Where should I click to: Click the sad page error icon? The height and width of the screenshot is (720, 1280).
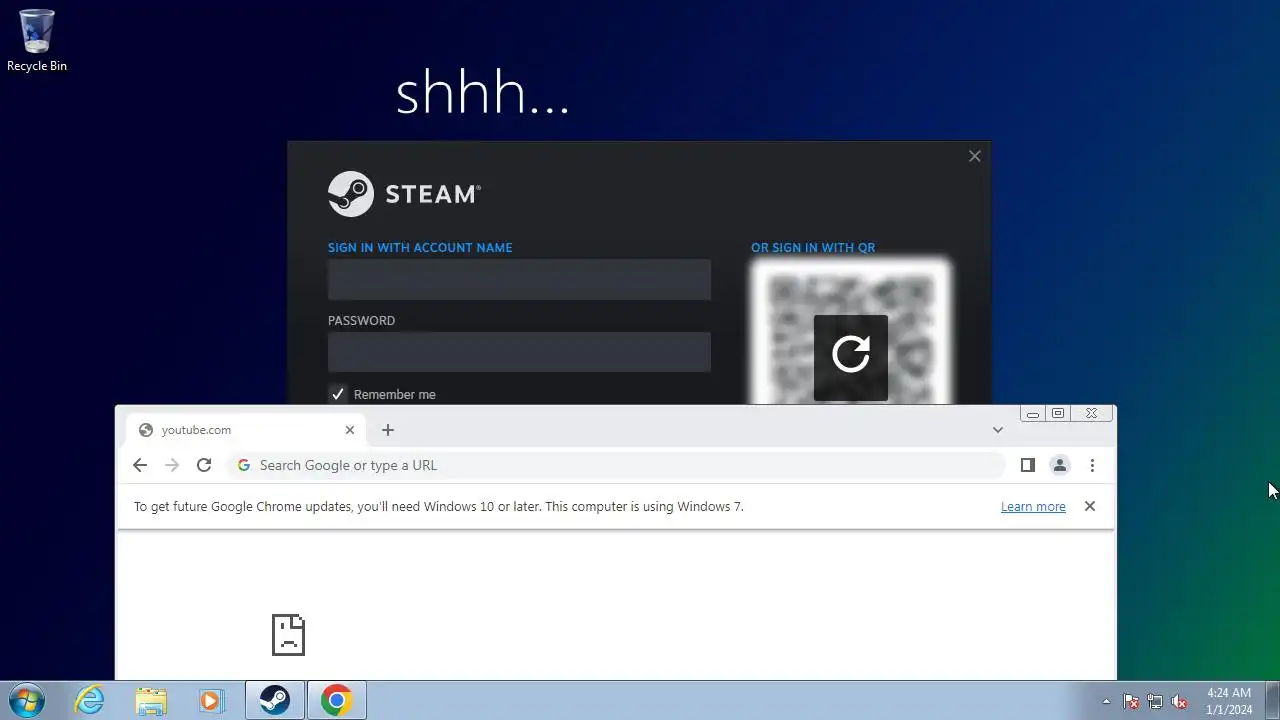(288, 635)
